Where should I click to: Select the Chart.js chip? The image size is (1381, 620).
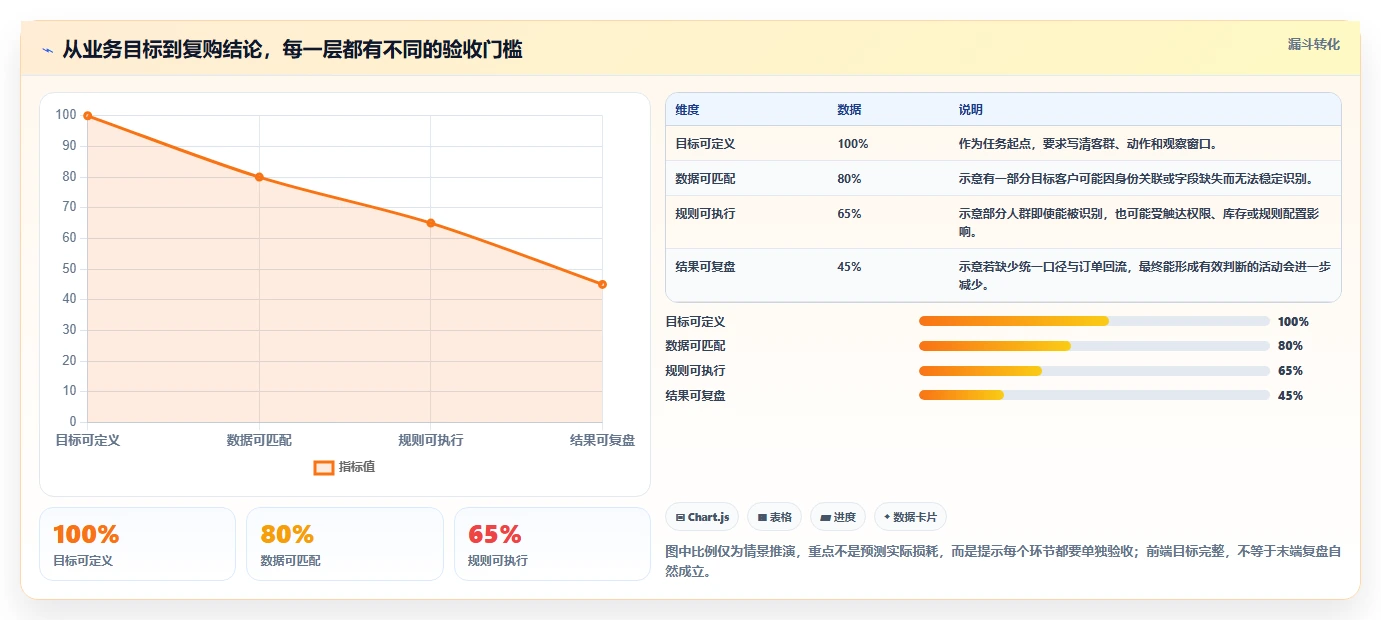click(702, 517)
